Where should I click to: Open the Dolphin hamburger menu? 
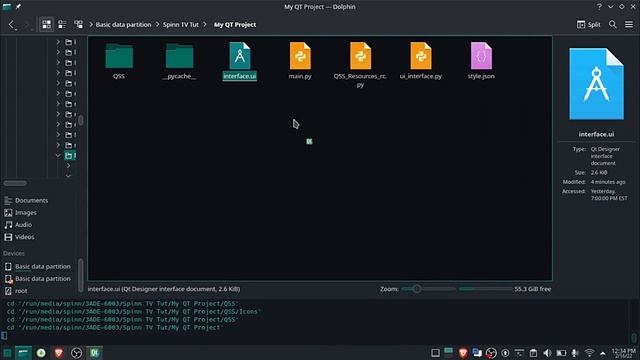click(629, 24)
